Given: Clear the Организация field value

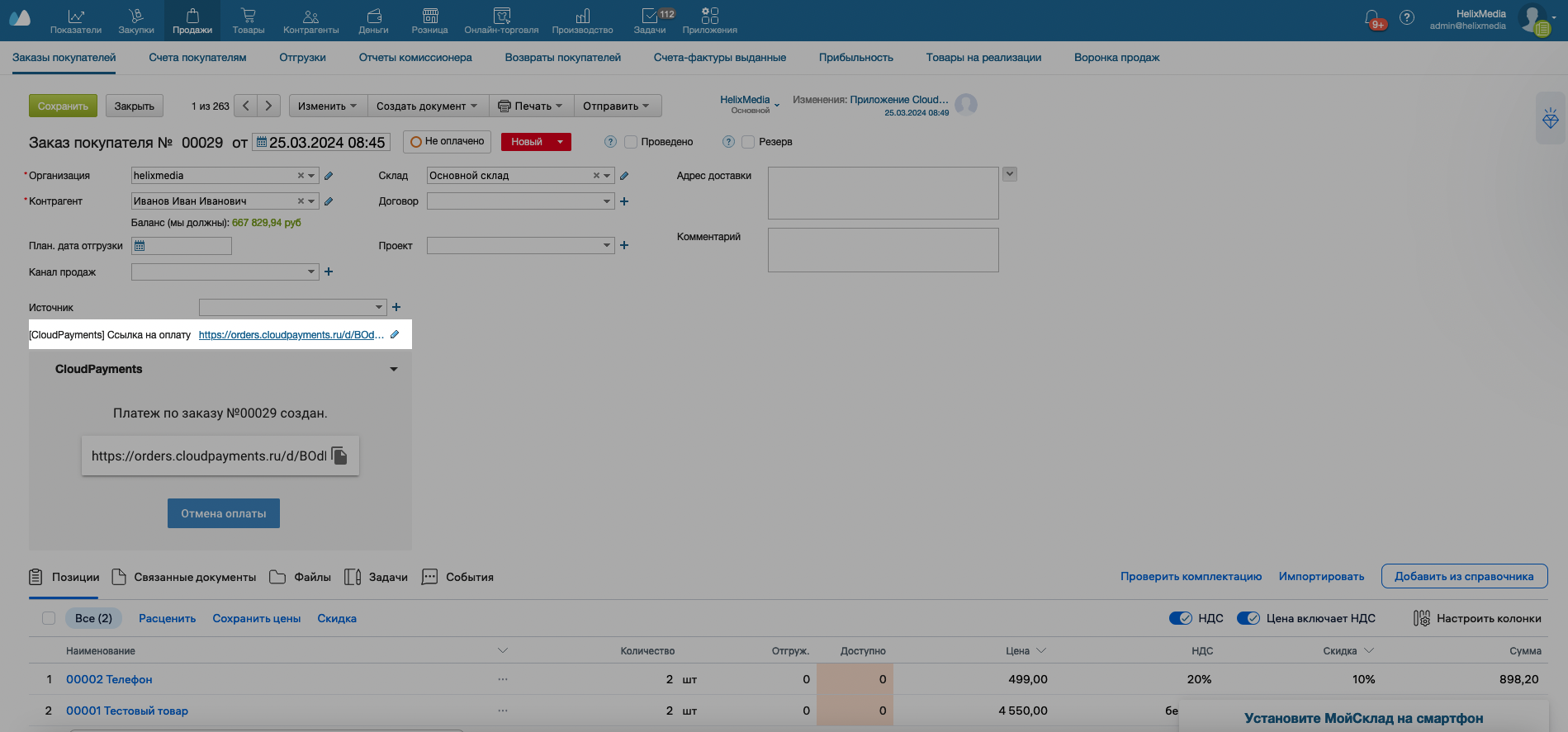Looking at the screenshot, I should coord(301,176).
